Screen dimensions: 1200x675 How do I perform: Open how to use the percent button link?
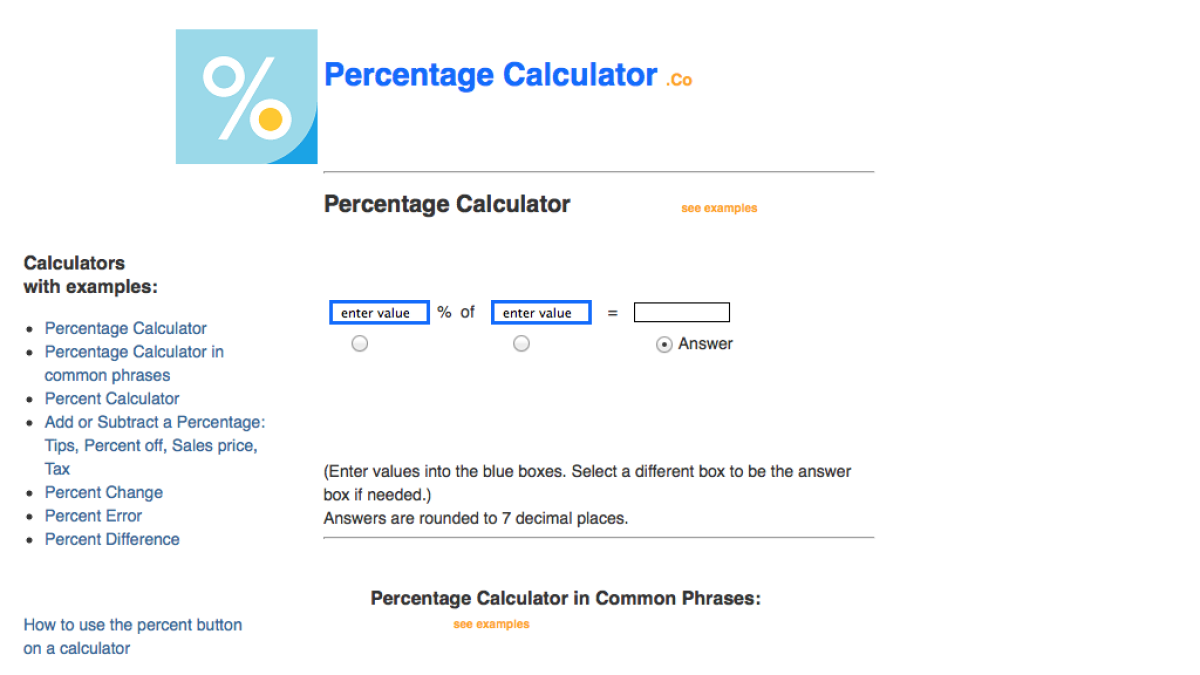tap(132, 624)
